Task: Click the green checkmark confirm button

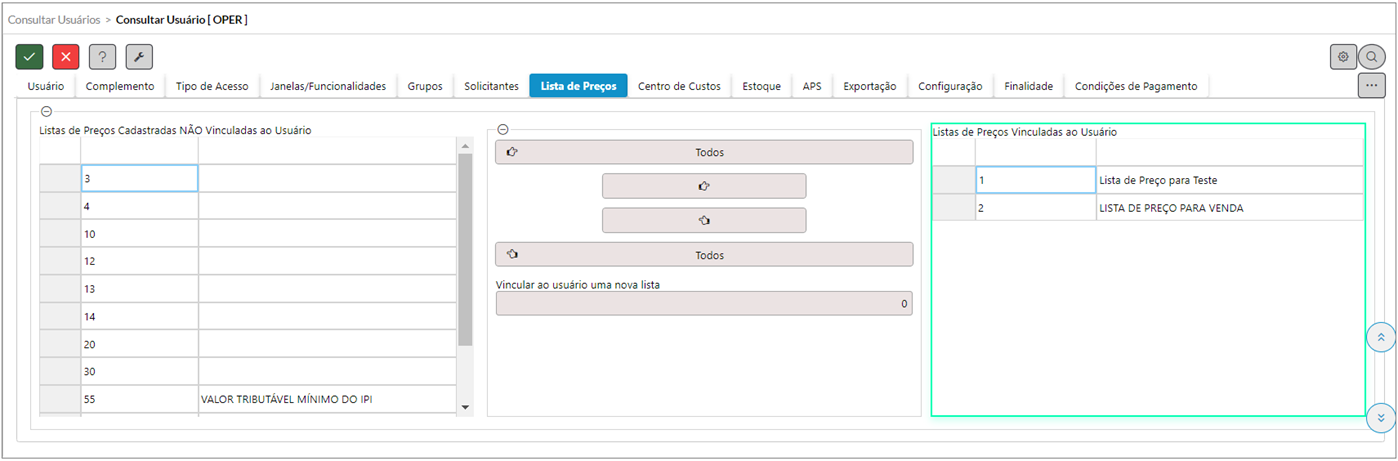Action: click(29, 57)
